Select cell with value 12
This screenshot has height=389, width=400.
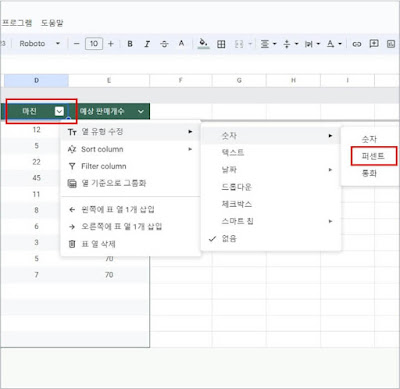(36, 130)
